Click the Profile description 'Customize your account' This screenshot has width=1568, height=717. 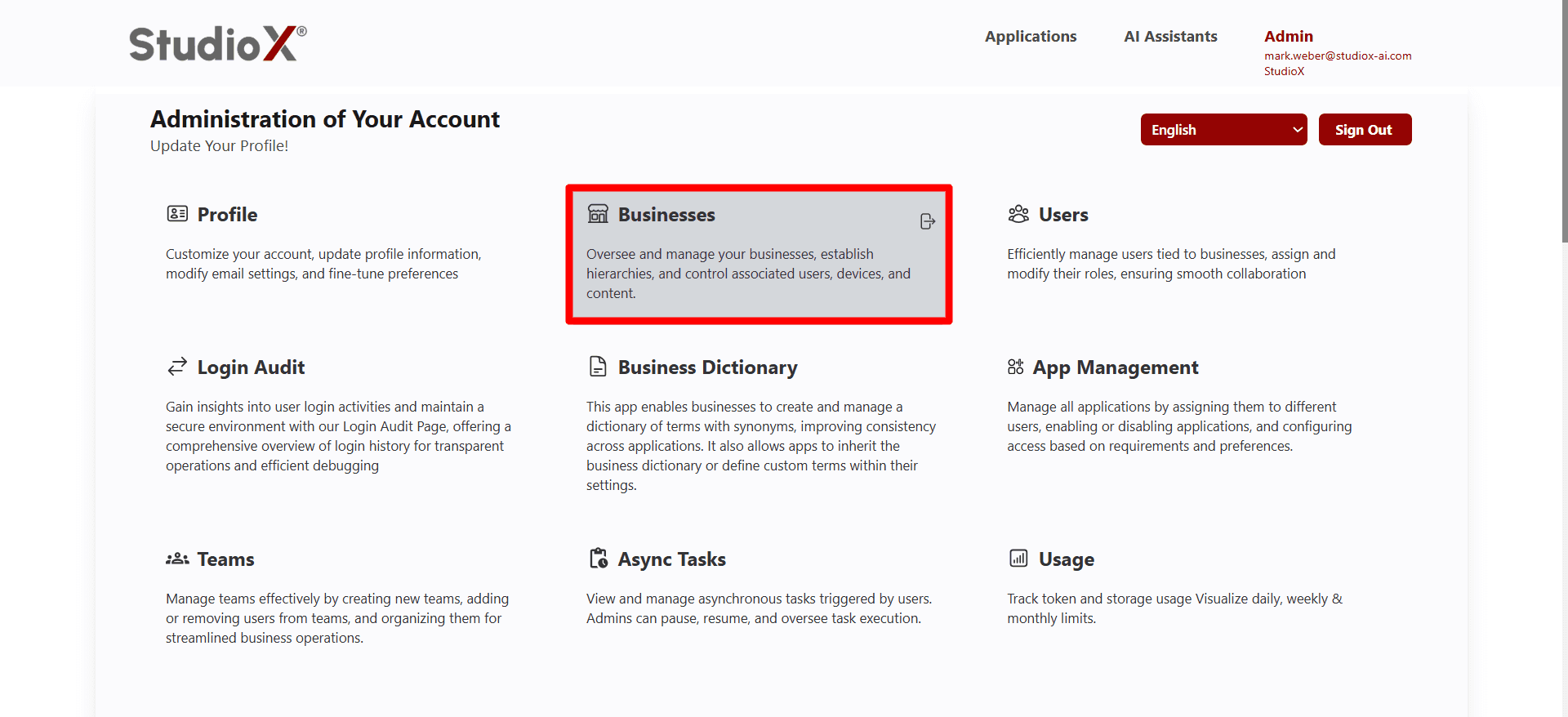pos(323,264)
